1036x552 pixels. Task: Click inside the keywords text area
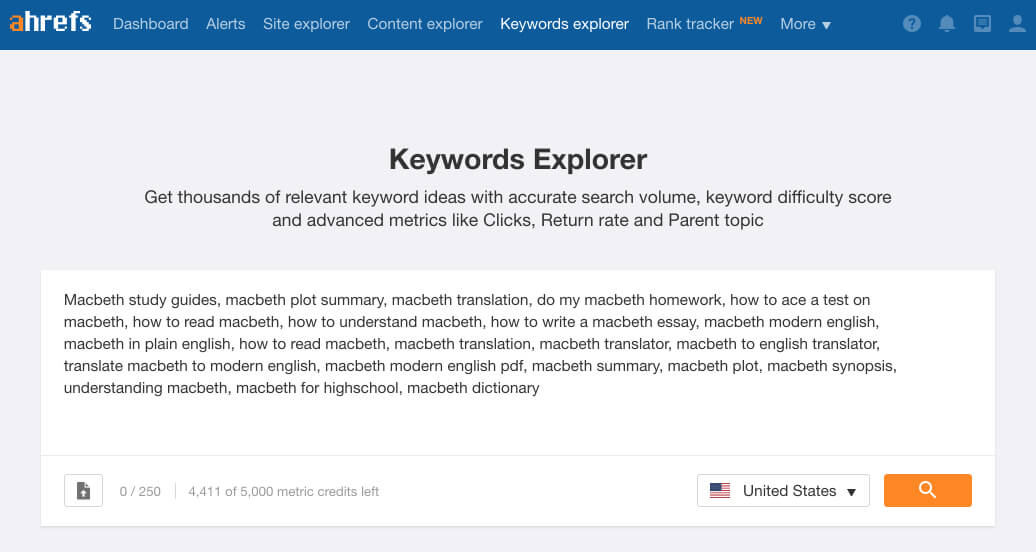(518, 362)
